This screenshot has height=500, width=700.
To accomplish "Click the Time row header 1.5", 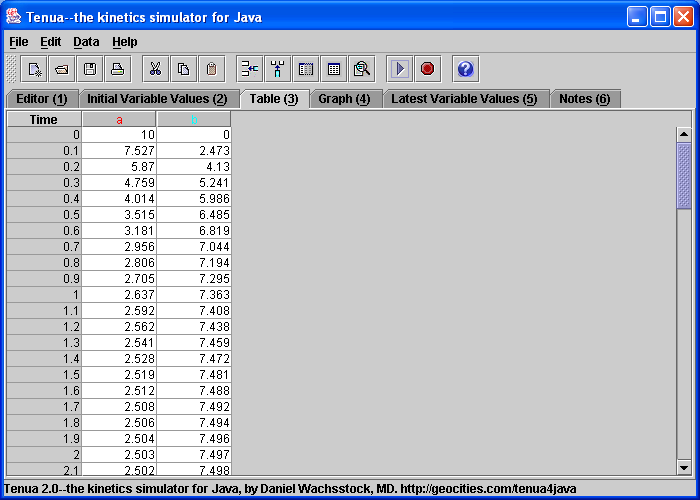I will [x=44, y=375].
